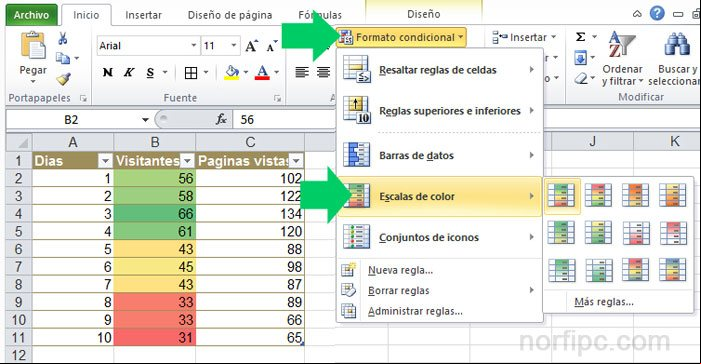The image size is (701, 364).
Task: Click the select-all corner of the sheet
Action: tap(19, 143)
